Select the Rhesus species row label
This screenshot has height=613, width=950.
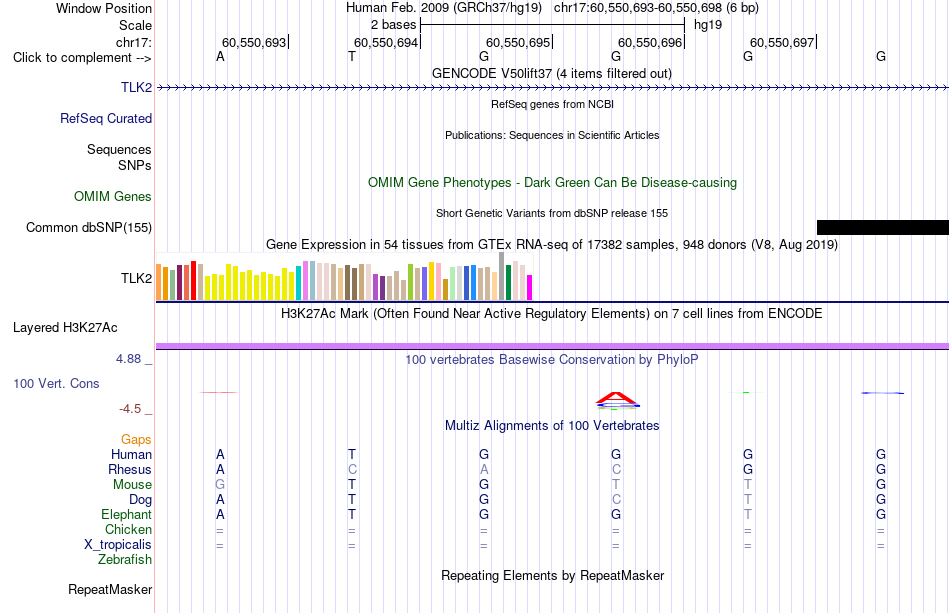tap(130, 469)
